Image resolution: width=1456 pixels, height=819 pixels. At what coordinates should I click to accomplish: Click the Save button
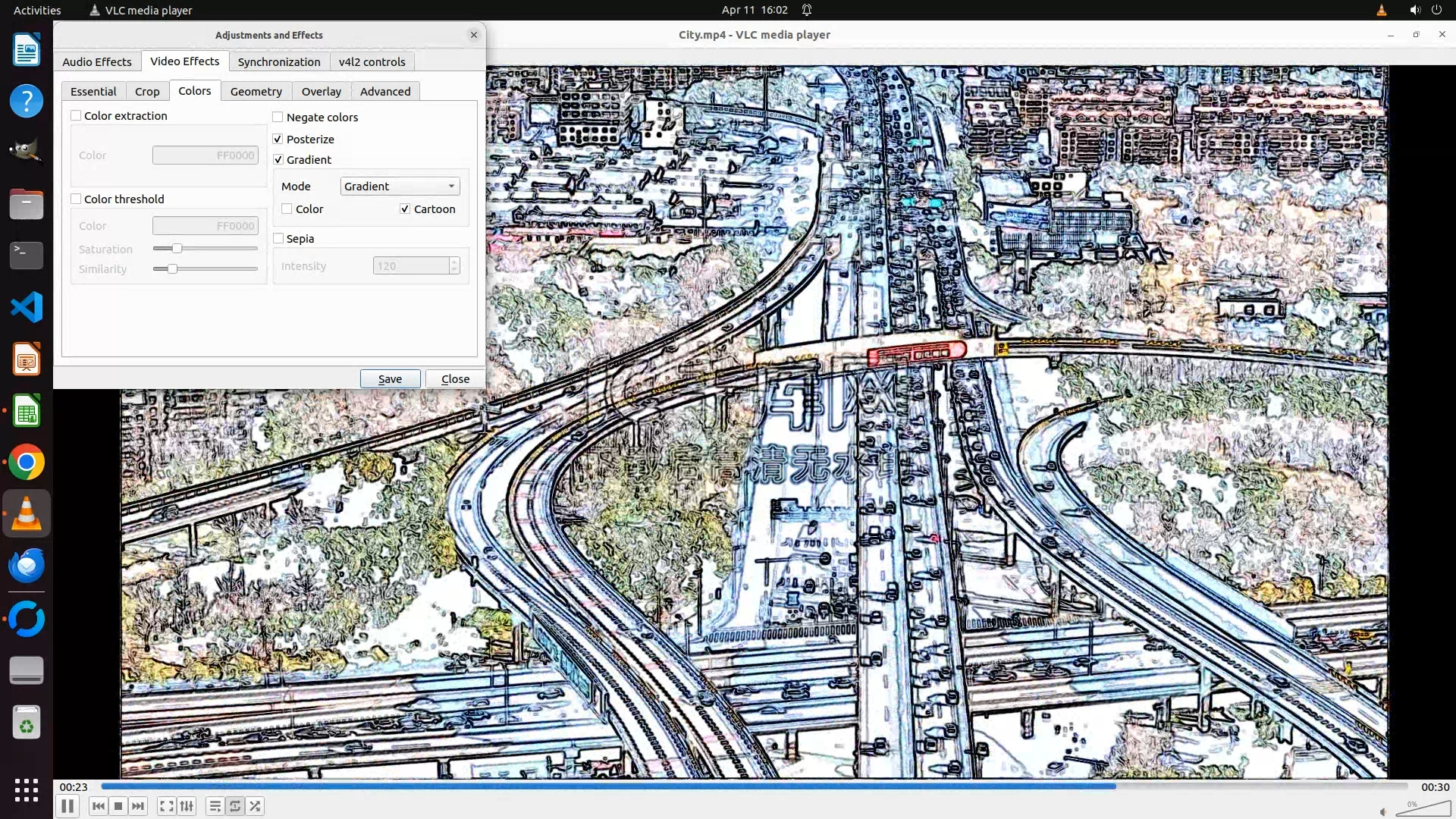pyautogui.click(x=390, y=379)
